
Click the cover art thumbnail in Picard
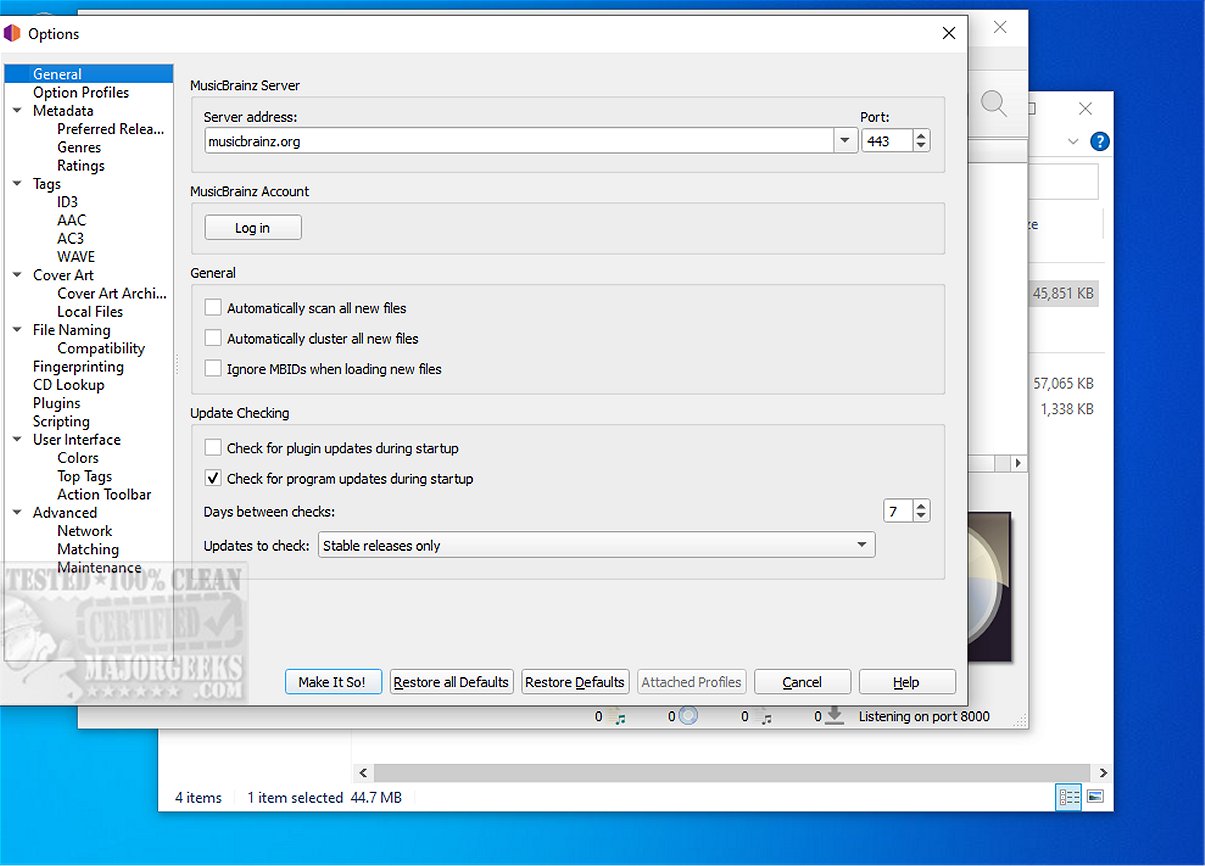tap(990, 587)
